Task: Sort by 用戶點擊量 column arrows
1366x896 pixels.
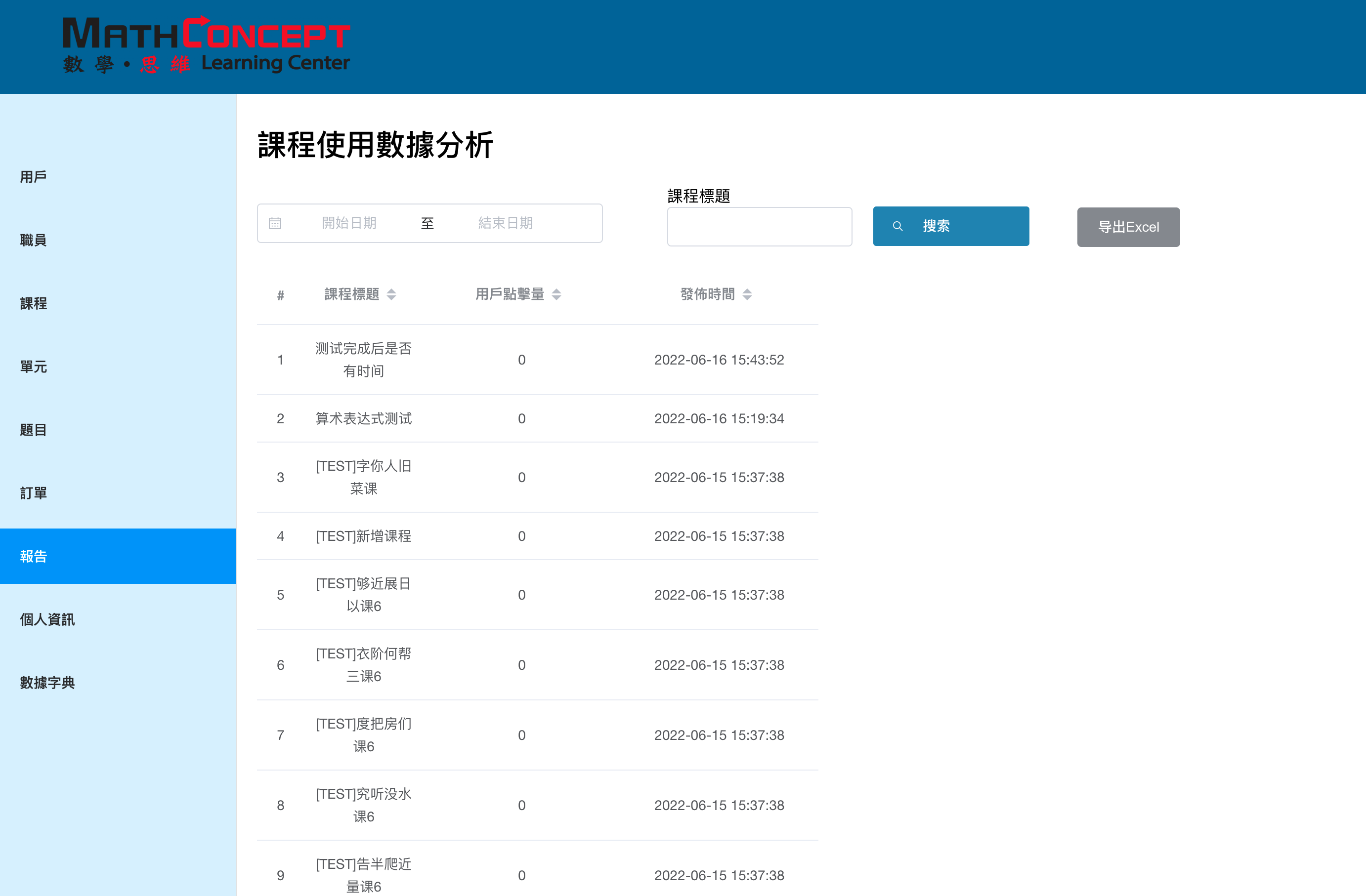Action: coord(556,294)
